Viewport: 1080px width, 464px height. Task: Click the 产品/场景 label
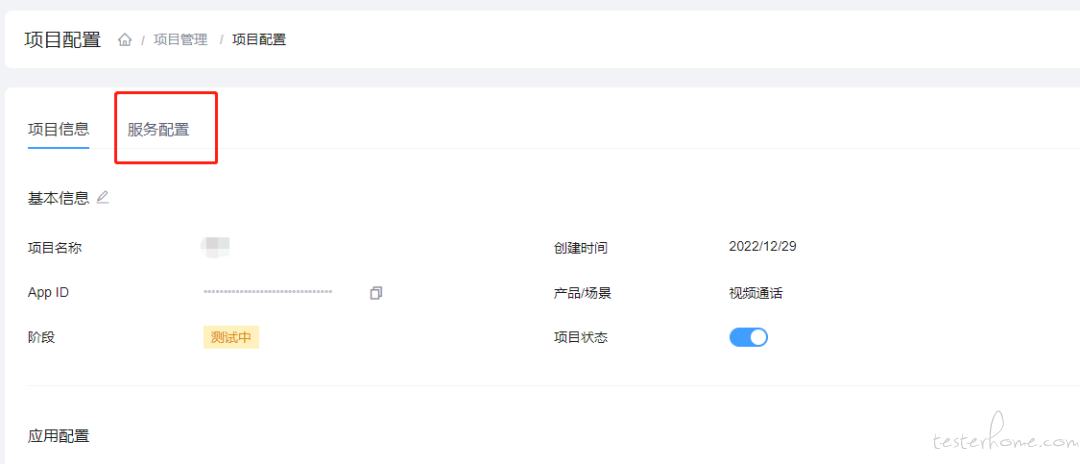click(583, 293)
